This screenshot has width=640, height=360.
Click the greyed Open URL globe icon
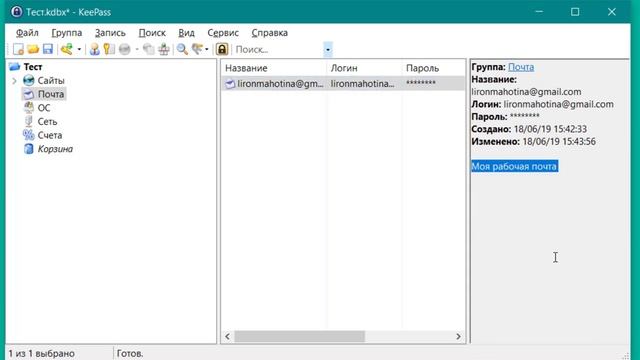[124, 49]
